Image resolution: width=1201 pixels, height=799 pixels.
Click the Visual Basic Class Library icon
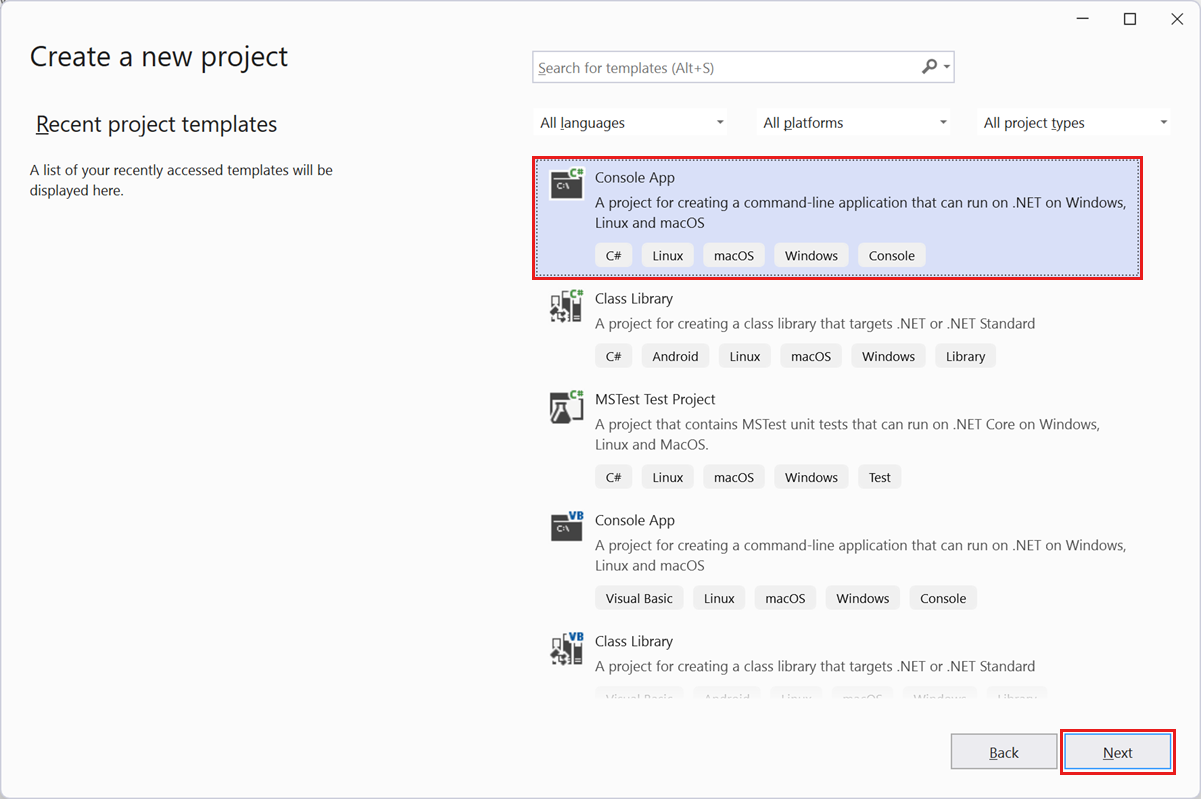click(x=566, y=648)
